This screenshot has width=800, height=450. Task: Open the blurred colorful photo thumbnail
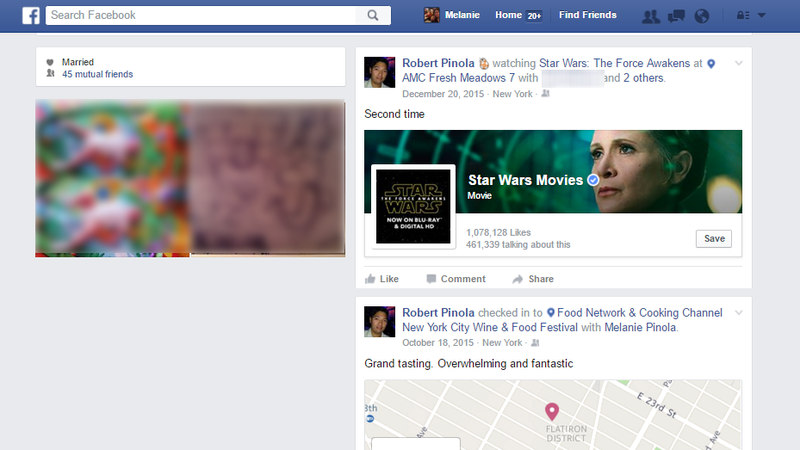[112, 178]
